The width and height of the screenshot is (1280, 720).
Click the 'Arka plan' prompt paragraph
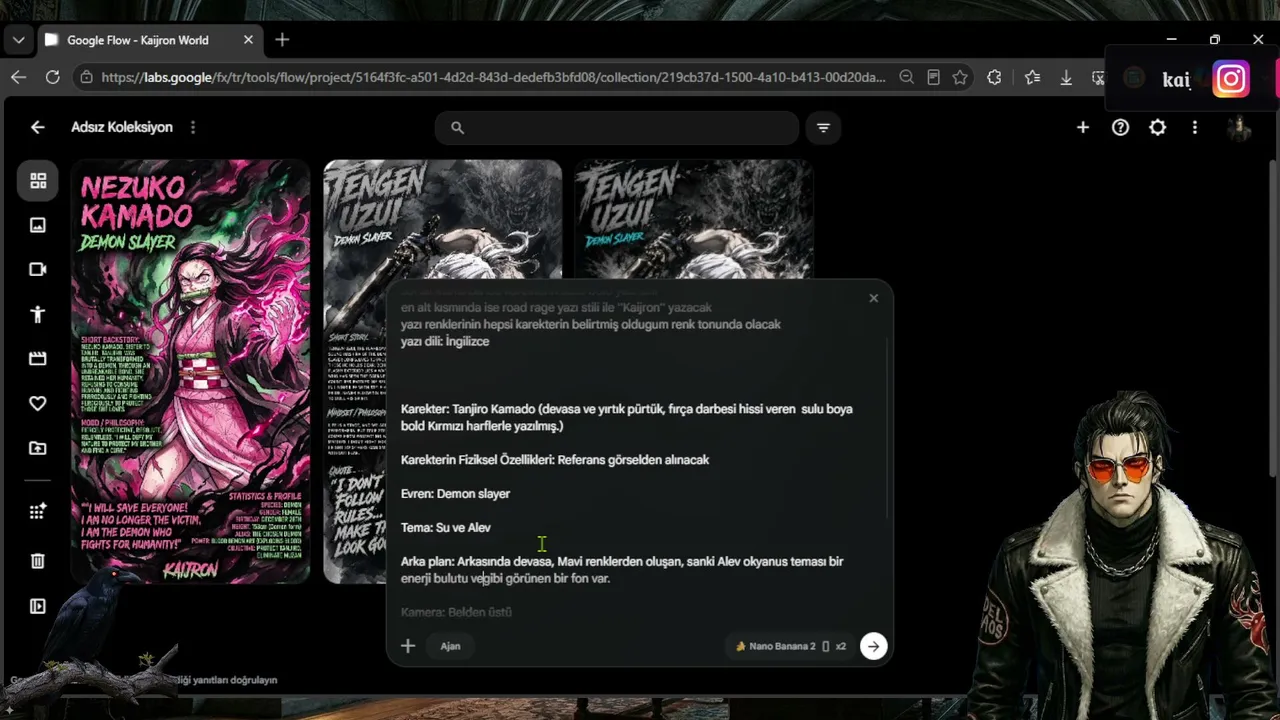622,570
